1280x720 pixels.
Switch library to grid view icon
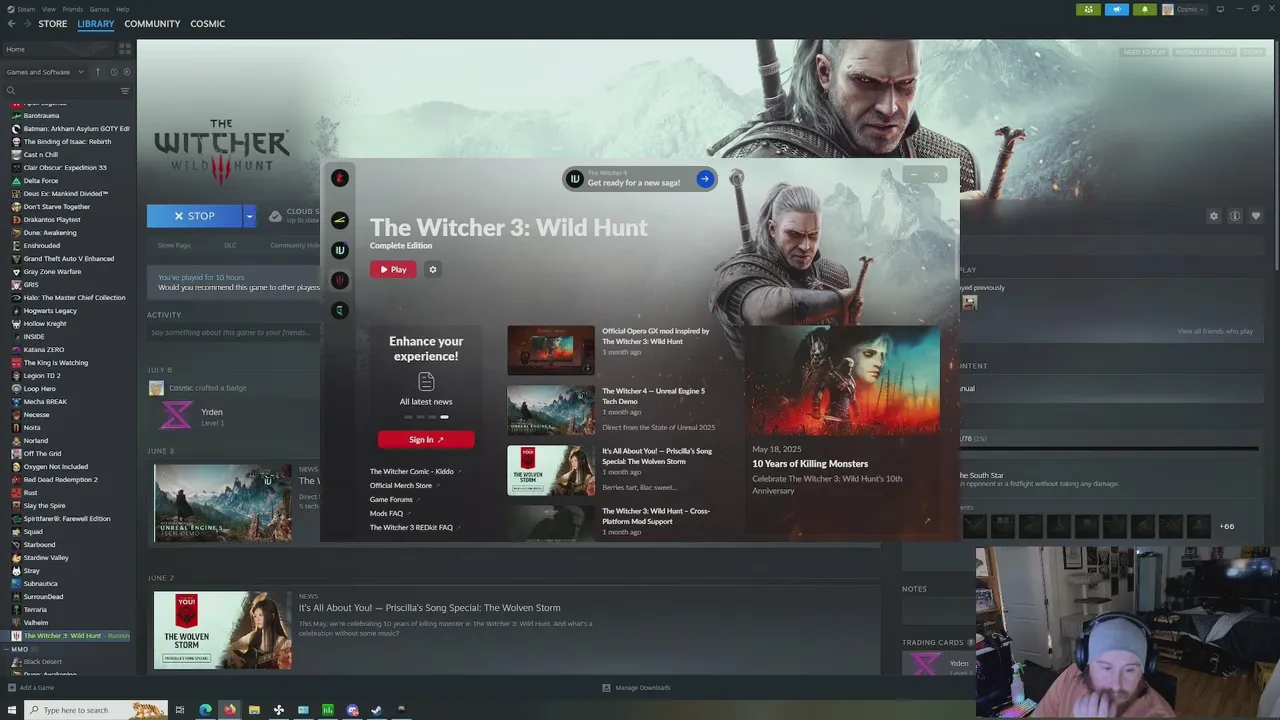125,49
